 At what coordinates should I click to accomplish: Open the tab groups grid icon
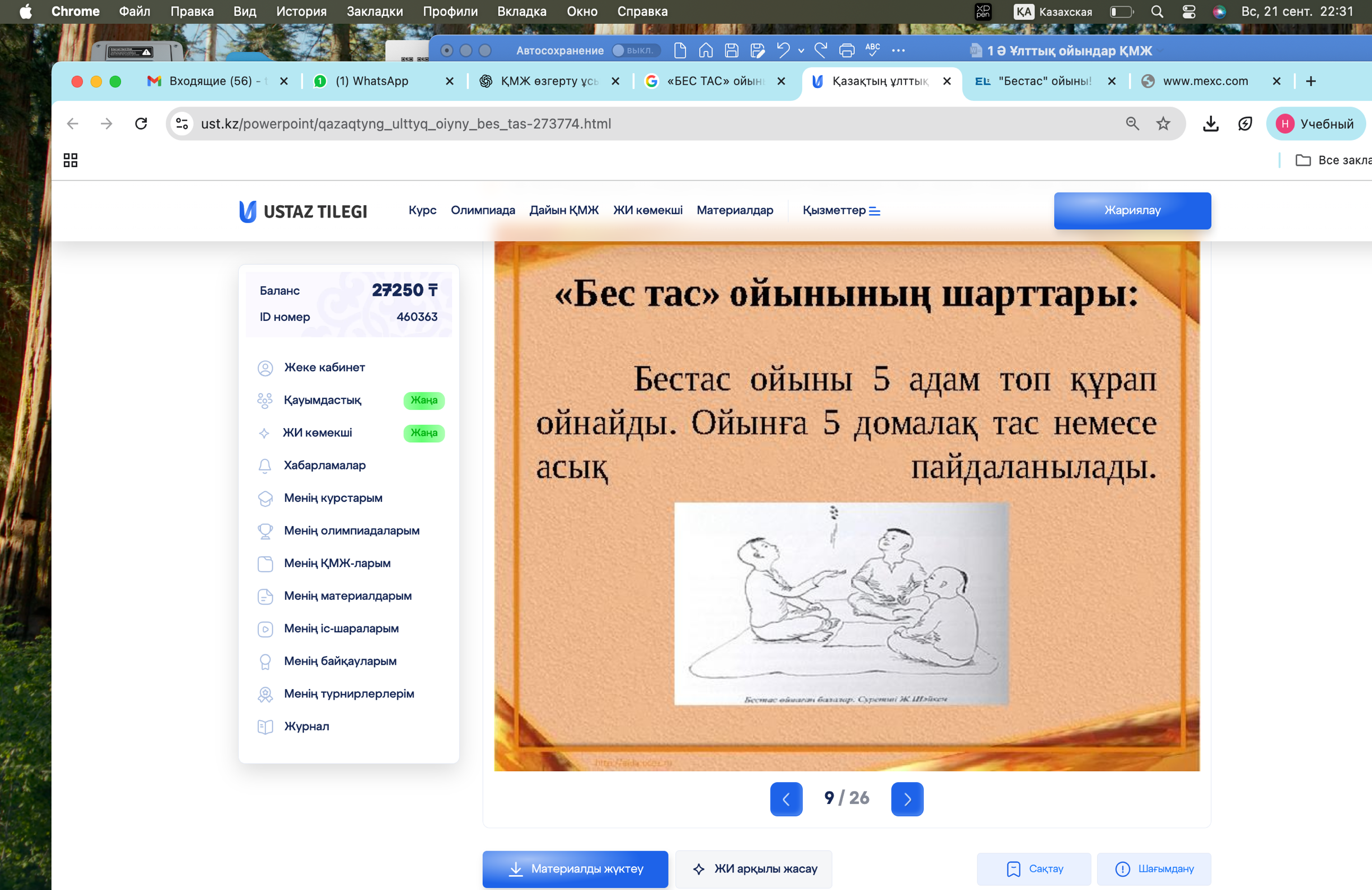click(x=71, y=160)
